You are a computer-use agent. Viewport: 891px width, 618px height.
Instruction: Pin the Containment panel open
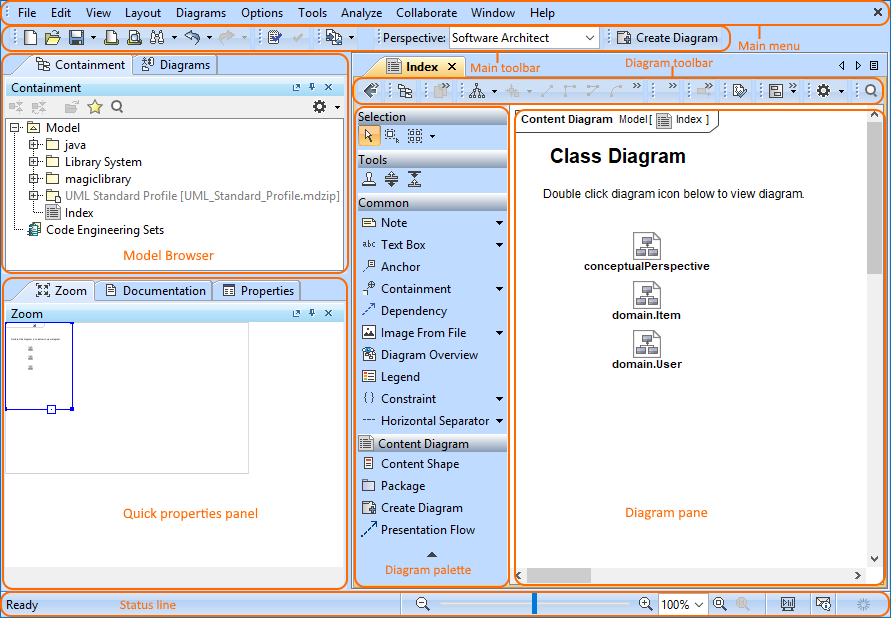coord(311,87)
